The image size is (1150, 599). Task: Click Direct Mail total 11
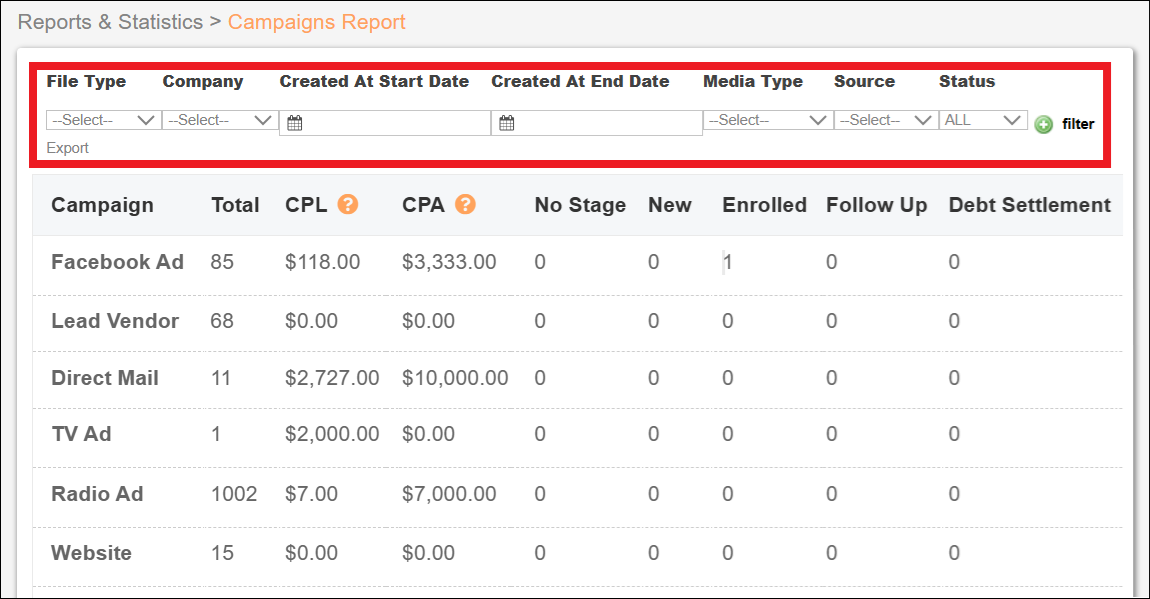(221, 378)
